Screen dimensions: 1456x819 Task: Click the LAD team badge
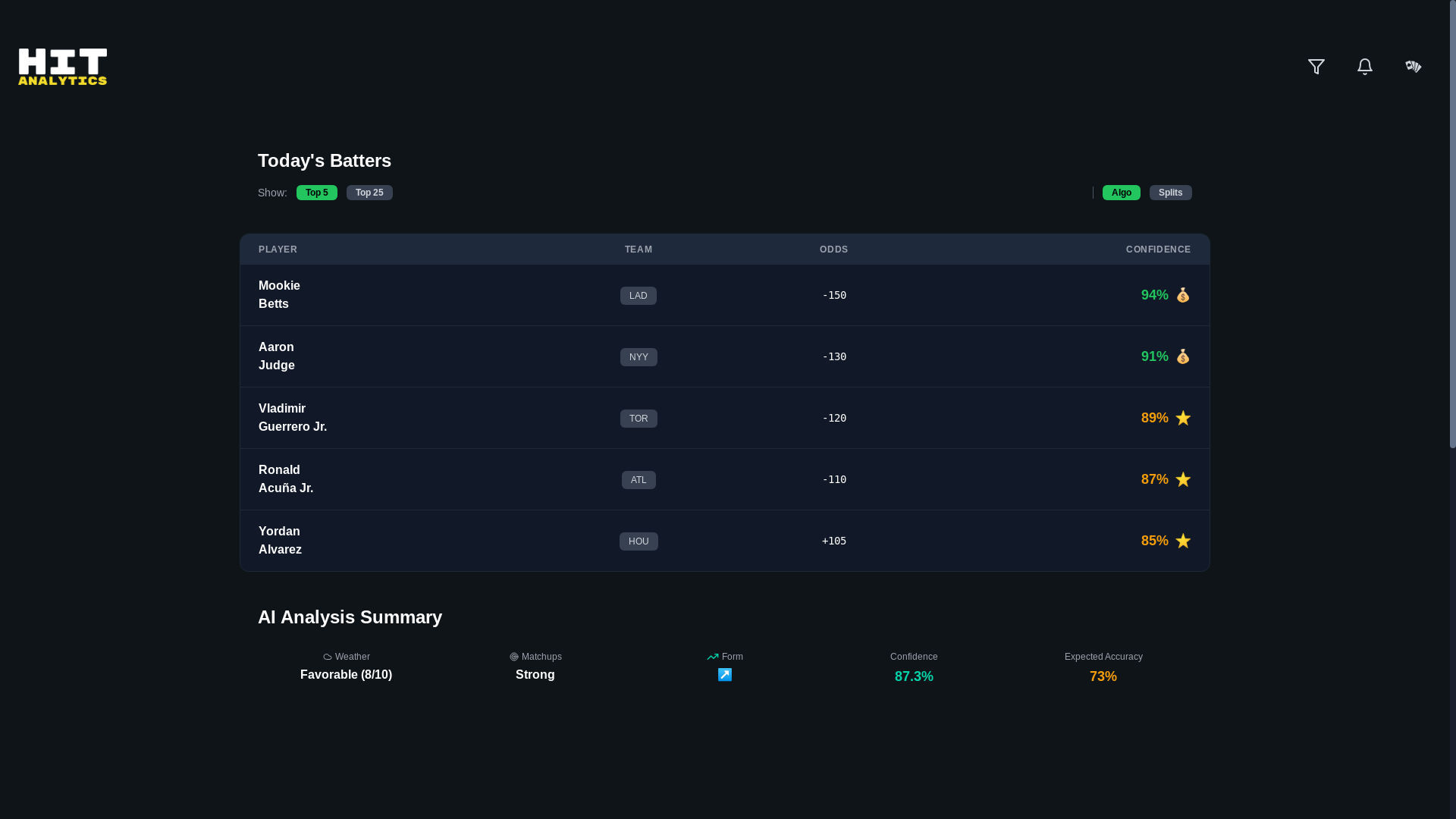[639, 296]
